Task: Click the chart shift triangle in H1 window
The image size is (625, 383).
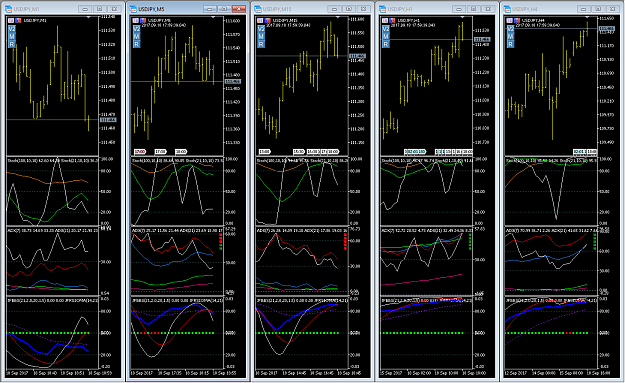Action: click(x=462, y=17)
